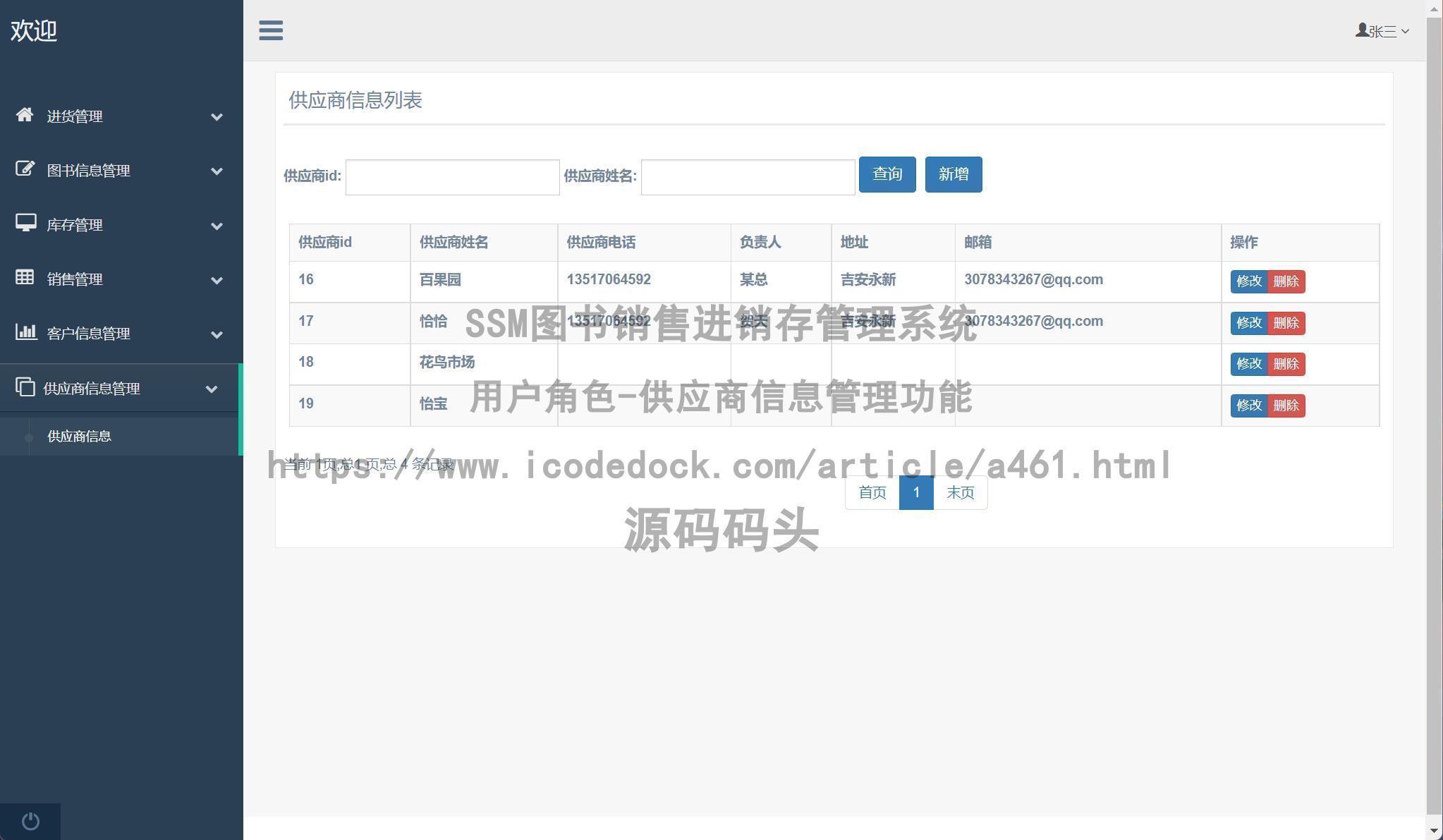The image size is (1443, 840).
Task: Click the 新增 add button
Action: click(953, 174)
